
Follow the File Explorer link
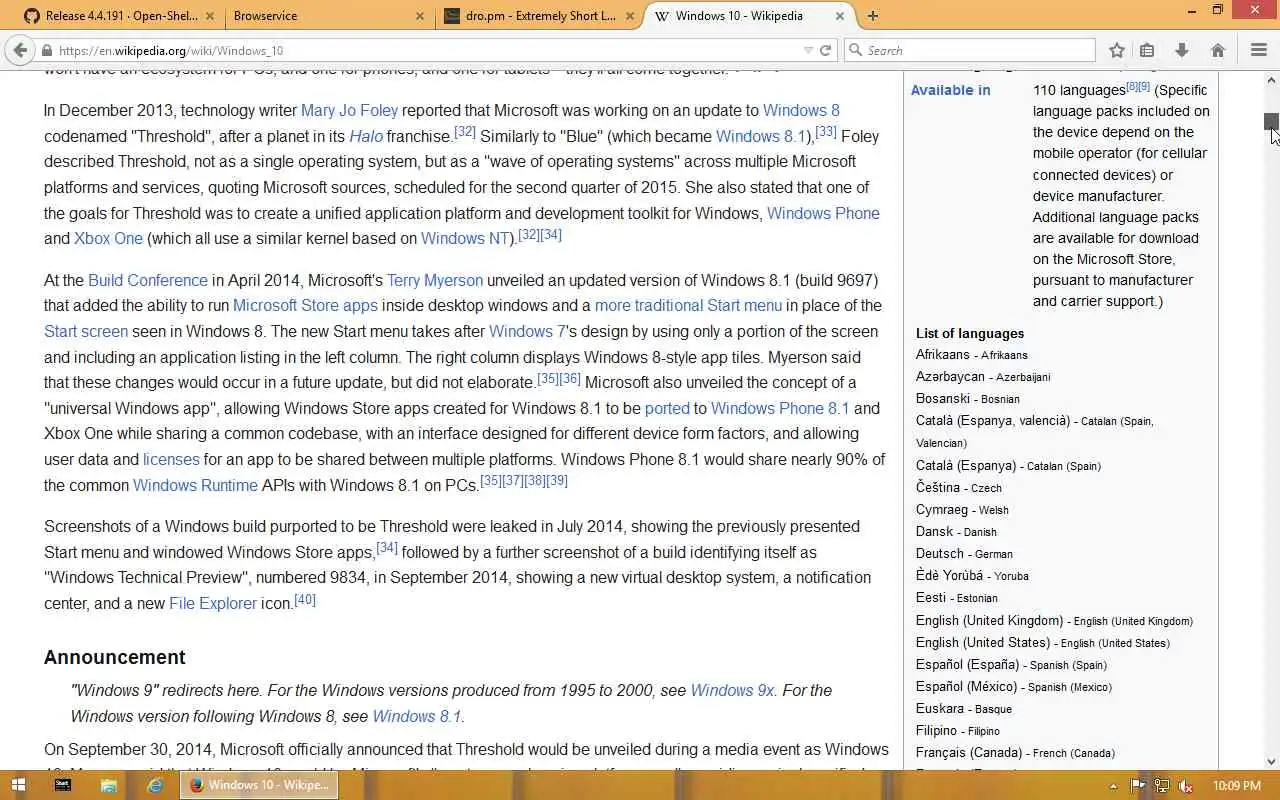213,603
